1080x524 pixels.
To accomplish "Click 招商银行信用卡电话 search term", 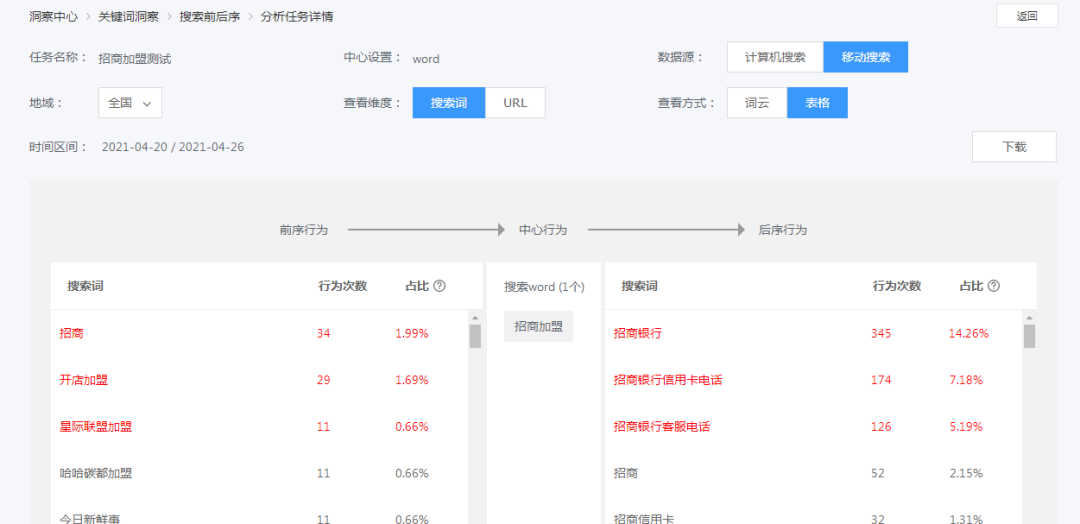I will click(668, 380).
